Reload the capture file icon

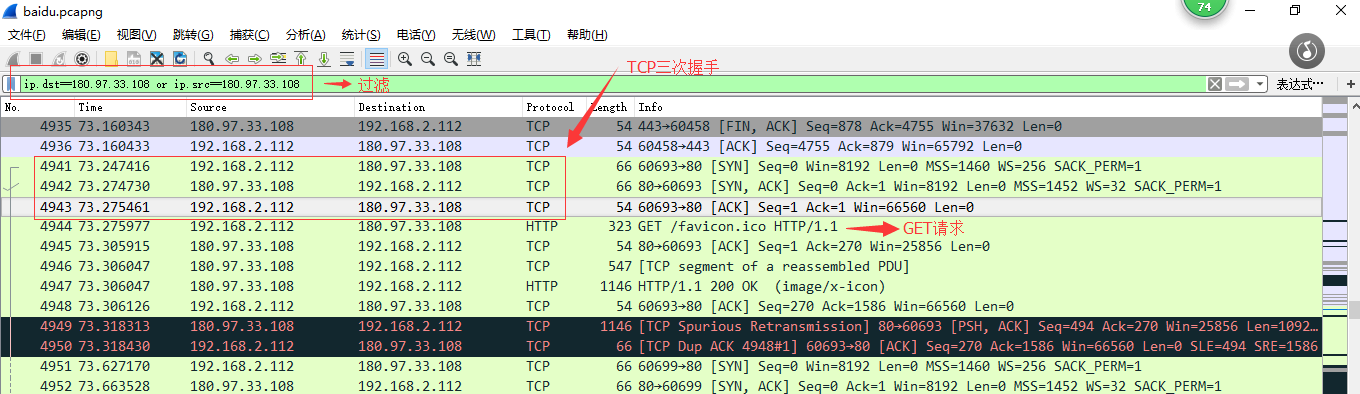(x=180, y=59)
